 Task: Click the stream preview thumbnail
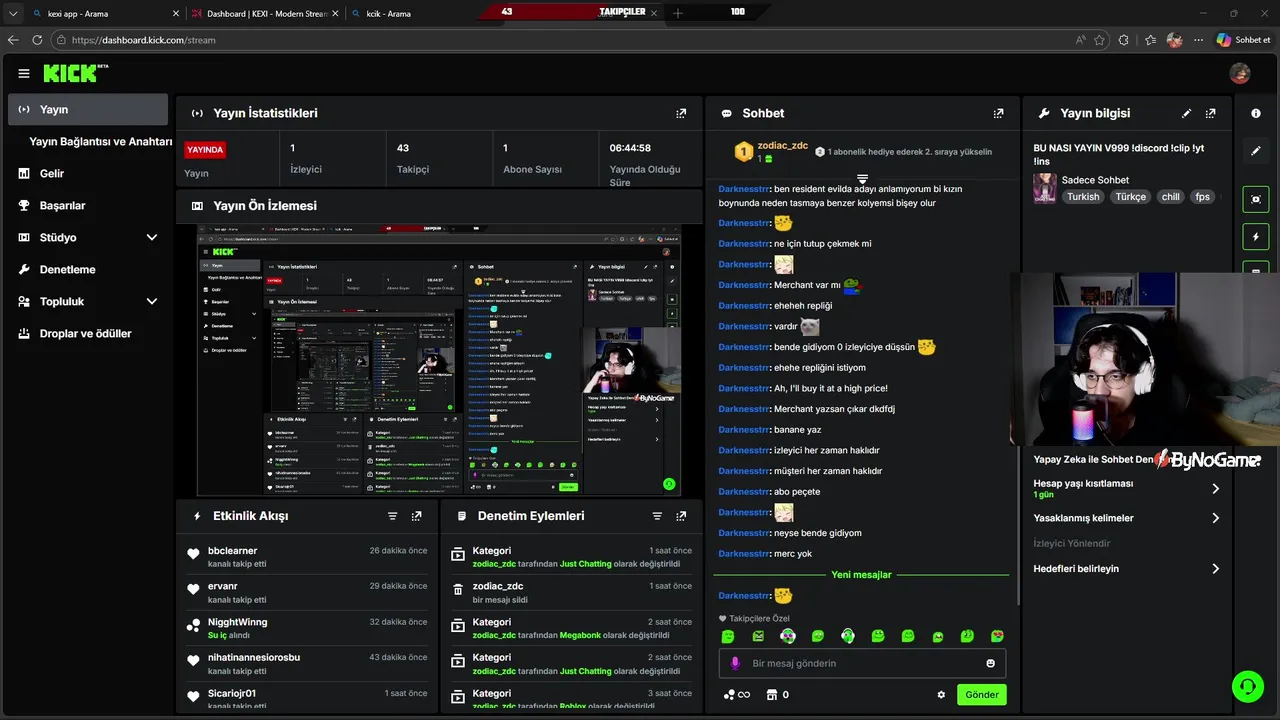tap(439, 359)
